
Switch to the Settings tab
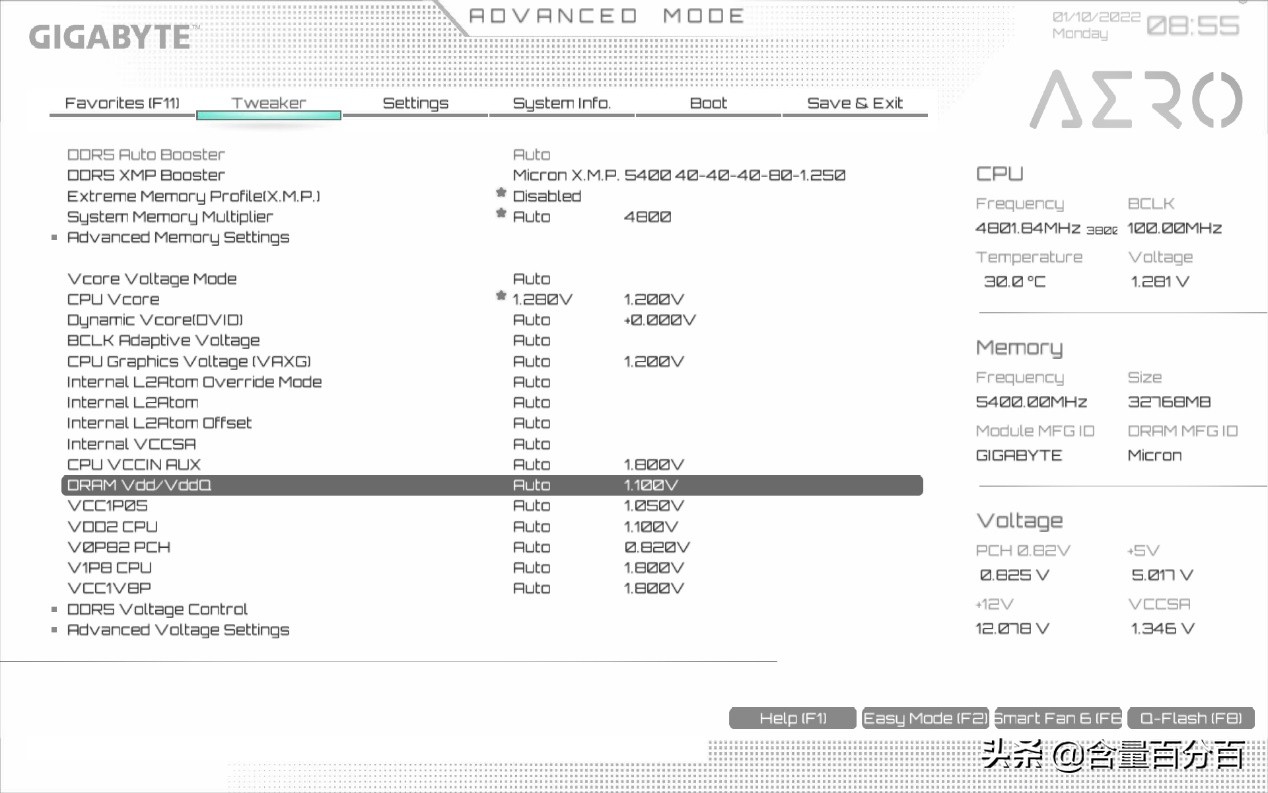click(415, 103)
